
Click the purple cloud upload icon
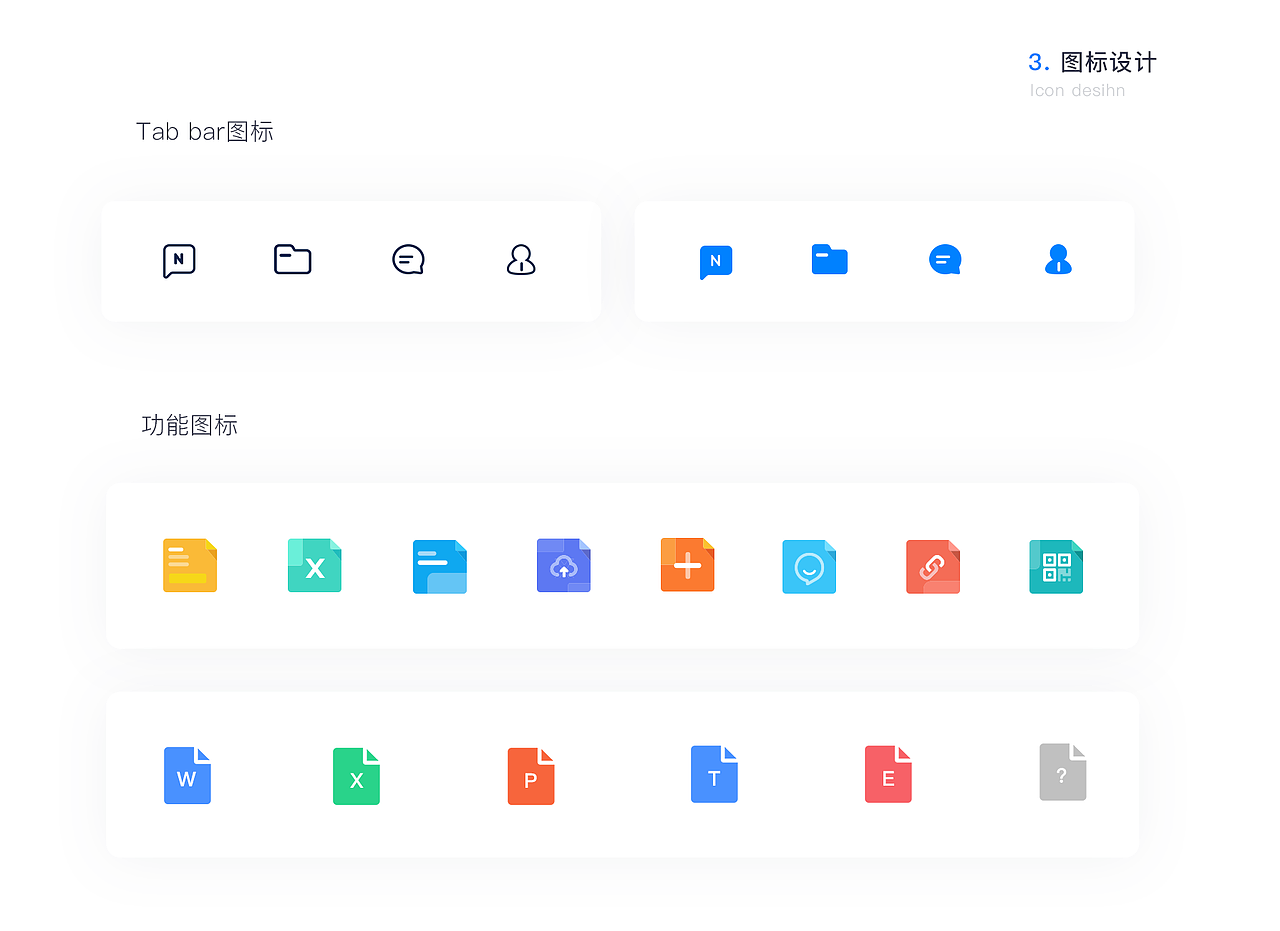pyautogui.click(x=564, y=566)
